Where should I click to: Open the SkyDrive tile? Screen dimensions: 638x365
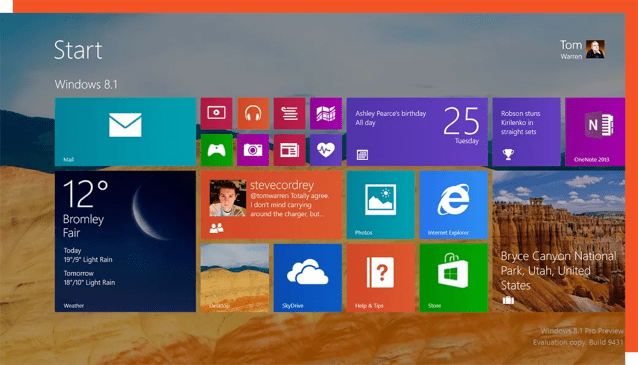(x=308, y=278)
